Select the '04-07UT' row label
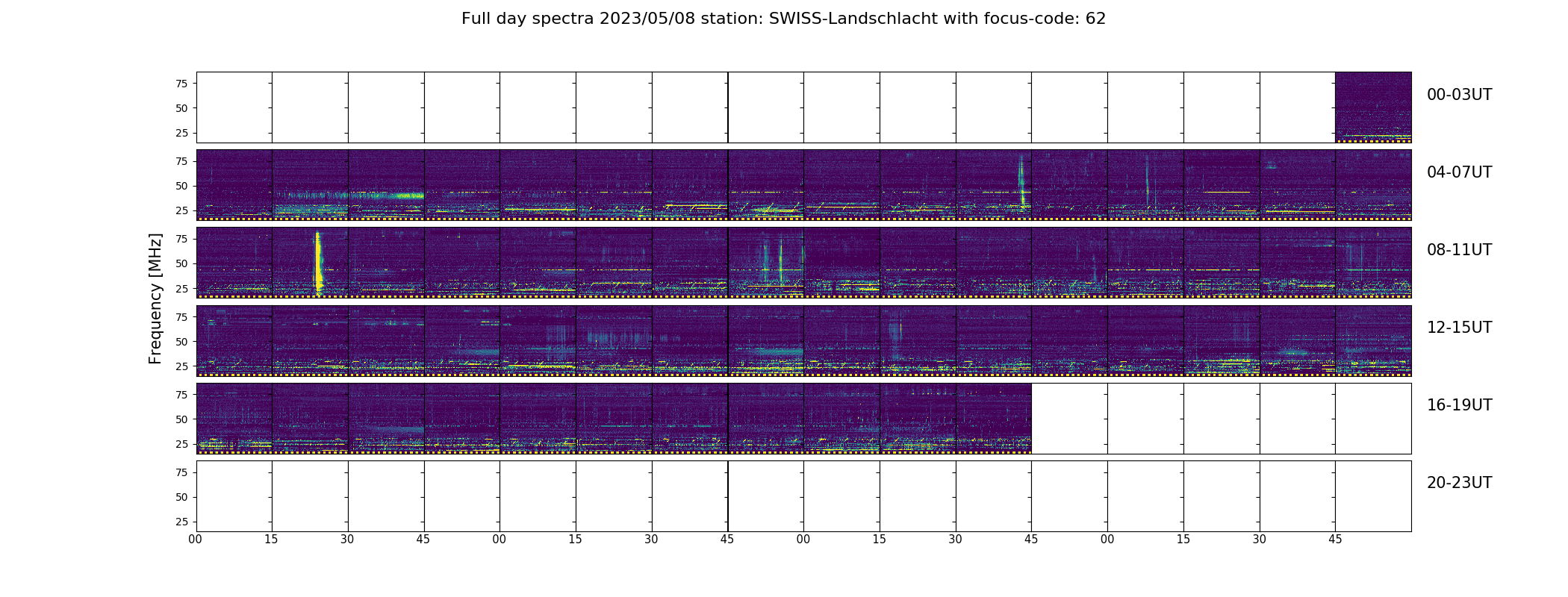This screenshot has width=1568, height=597. (1459, 172)
